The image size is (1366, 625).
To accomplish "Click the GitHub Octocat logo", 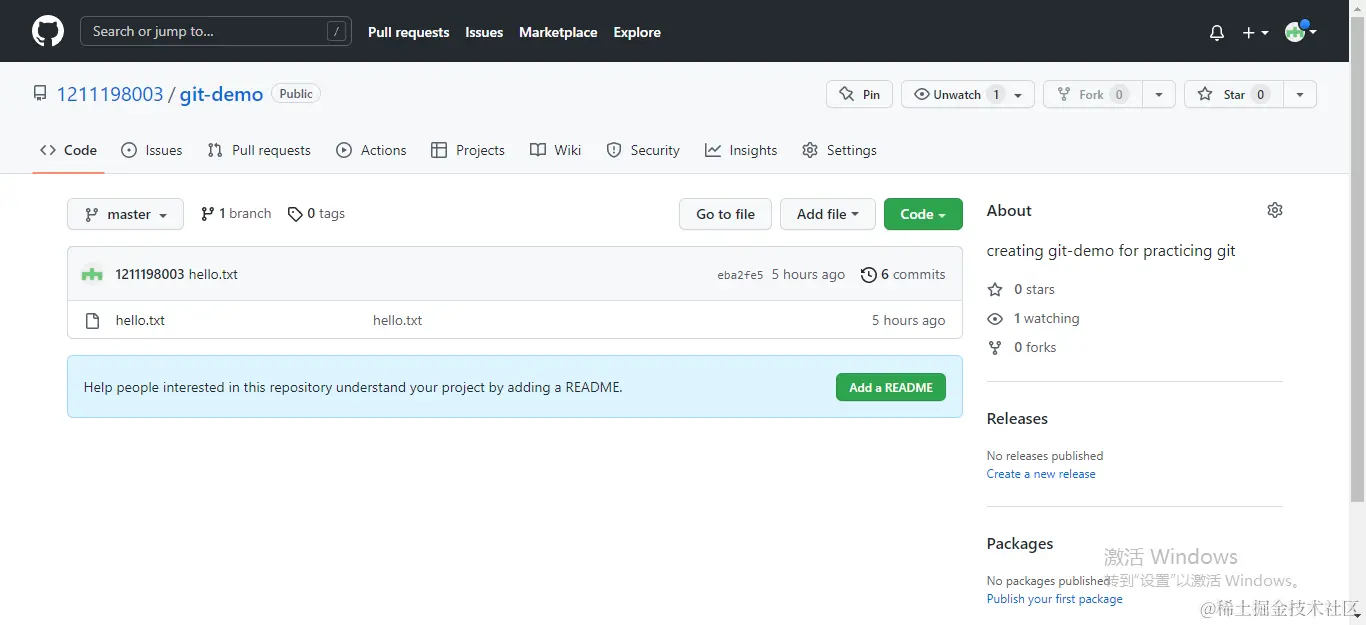I will pyautogui.click(x=48, y=31).
